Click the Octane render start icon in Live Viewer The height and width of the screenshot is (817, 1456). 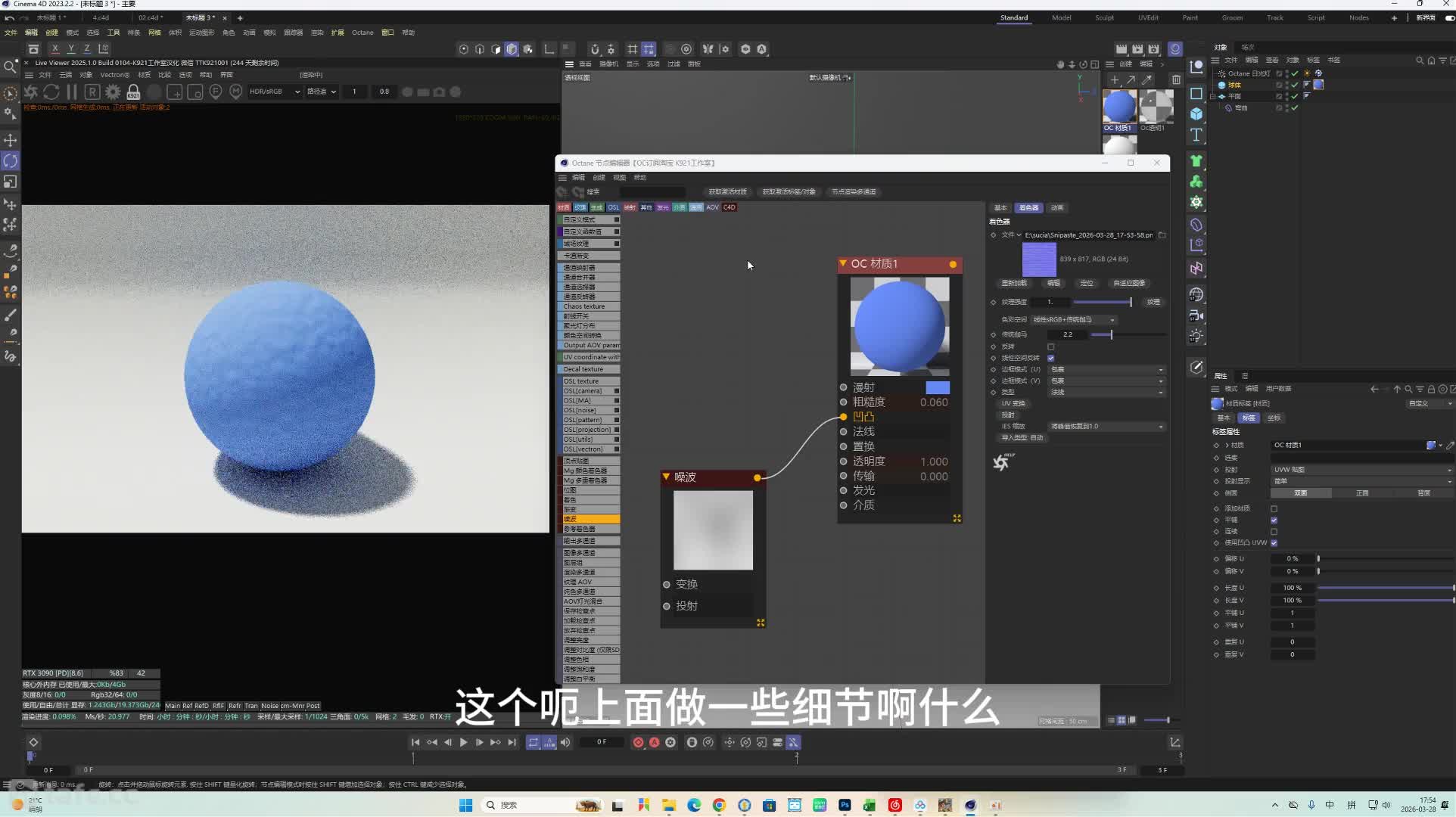(x=31, y=92)
